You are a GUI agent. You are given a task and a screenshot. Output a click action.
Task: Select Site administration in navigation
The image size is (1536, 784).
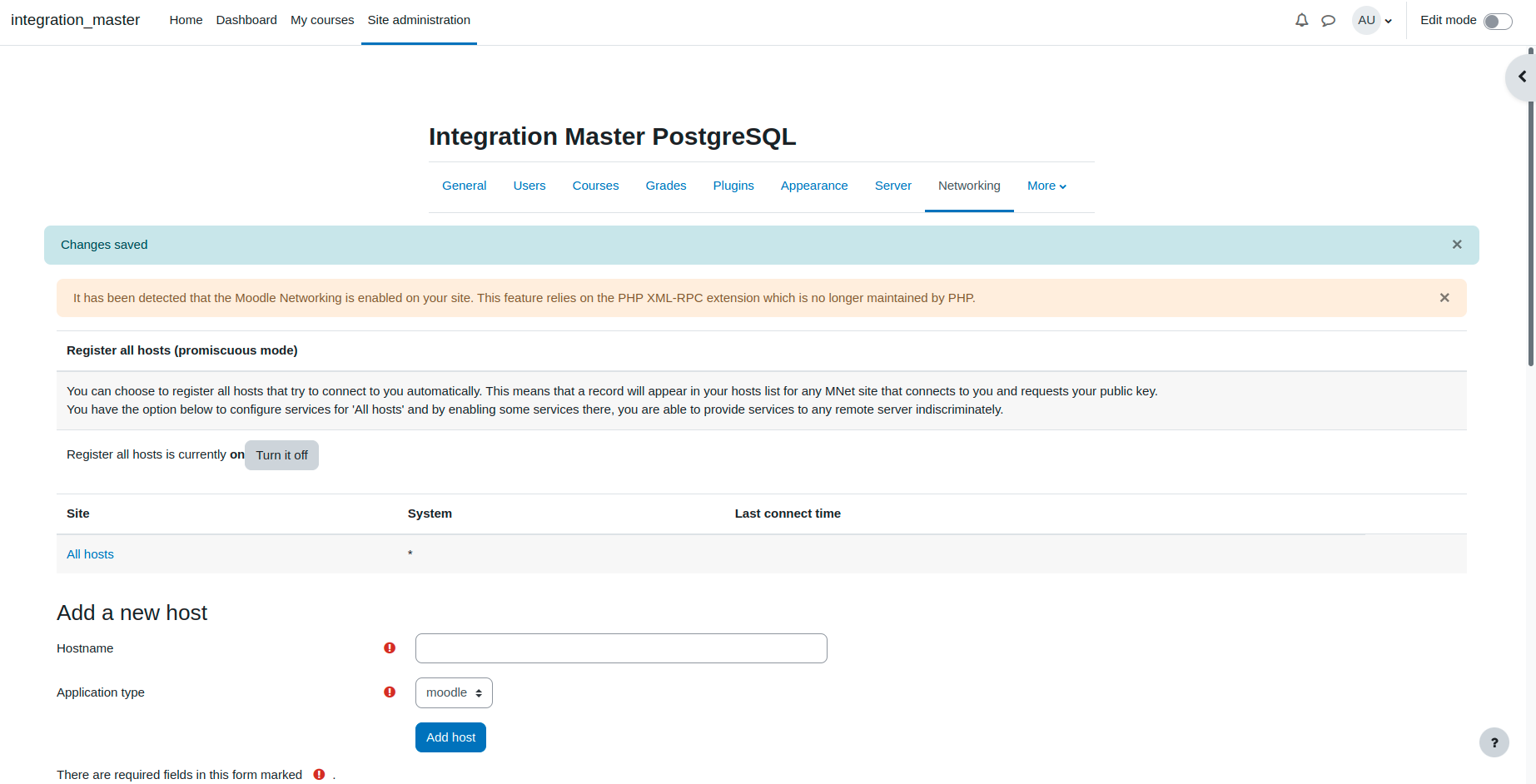(x=419, y=20)
